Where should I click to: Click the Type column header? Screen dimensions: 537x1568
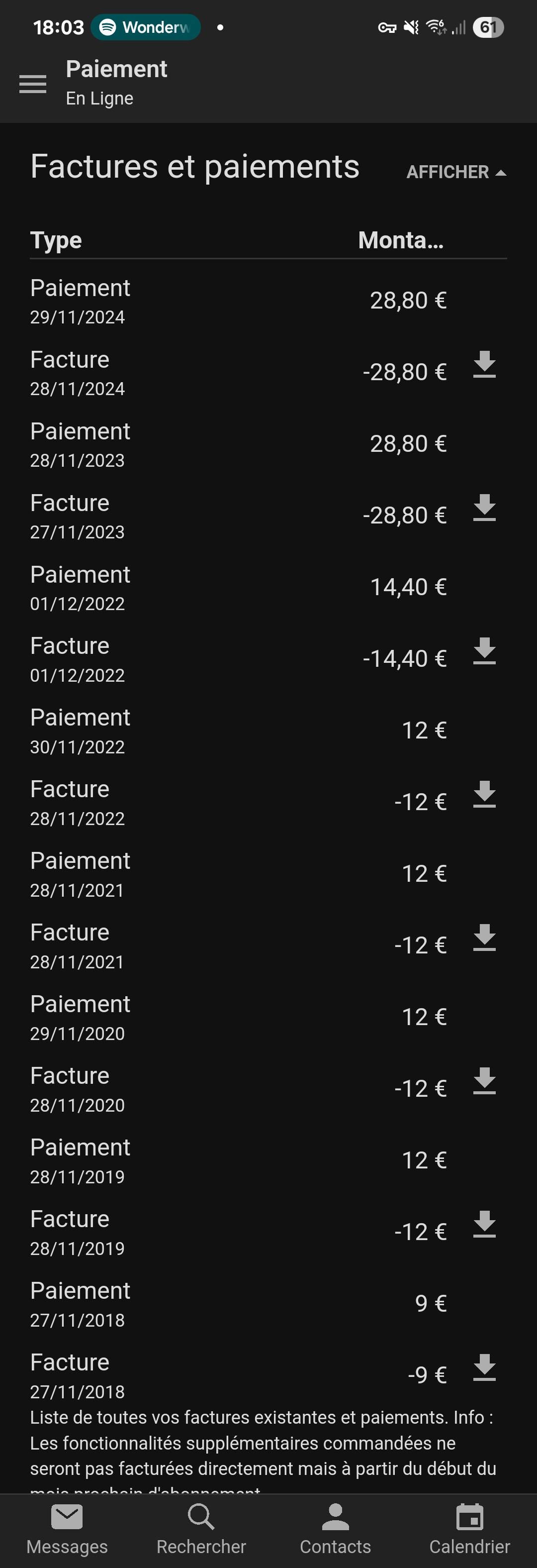(56, 240)
